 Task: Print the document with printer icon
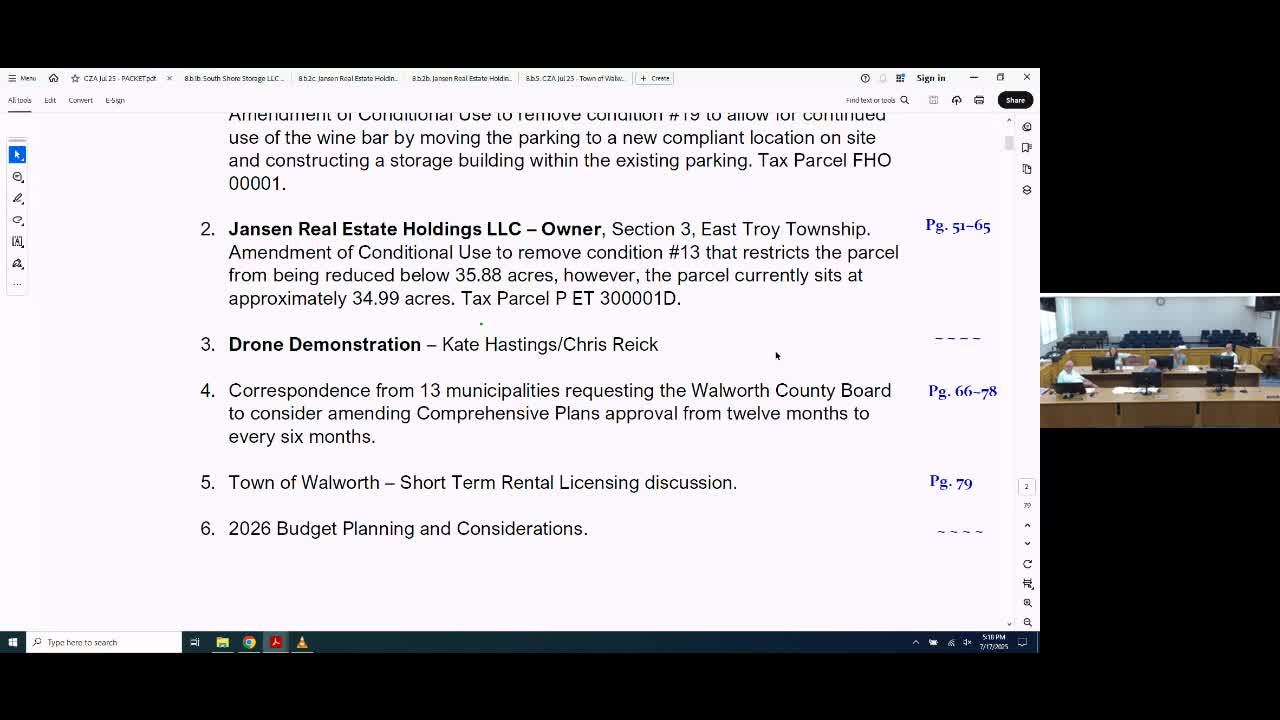pyautogui.click(x=979, y=100)
